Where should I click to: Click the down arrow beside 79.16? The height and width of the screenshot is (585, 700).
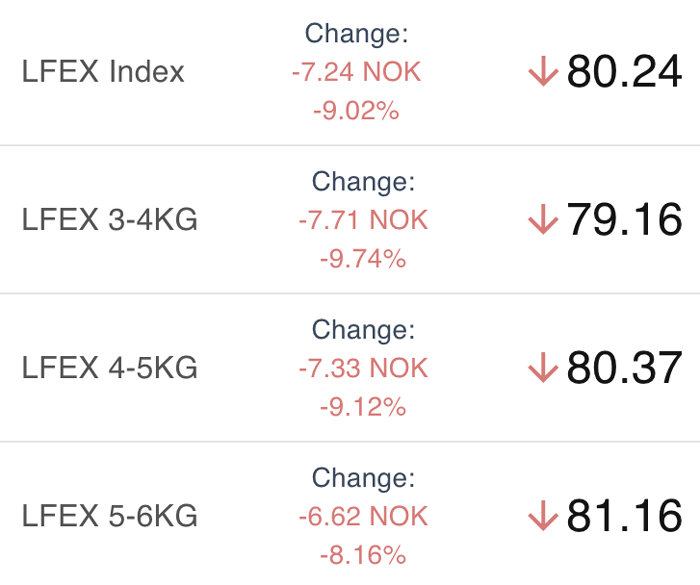pos(543,219)
